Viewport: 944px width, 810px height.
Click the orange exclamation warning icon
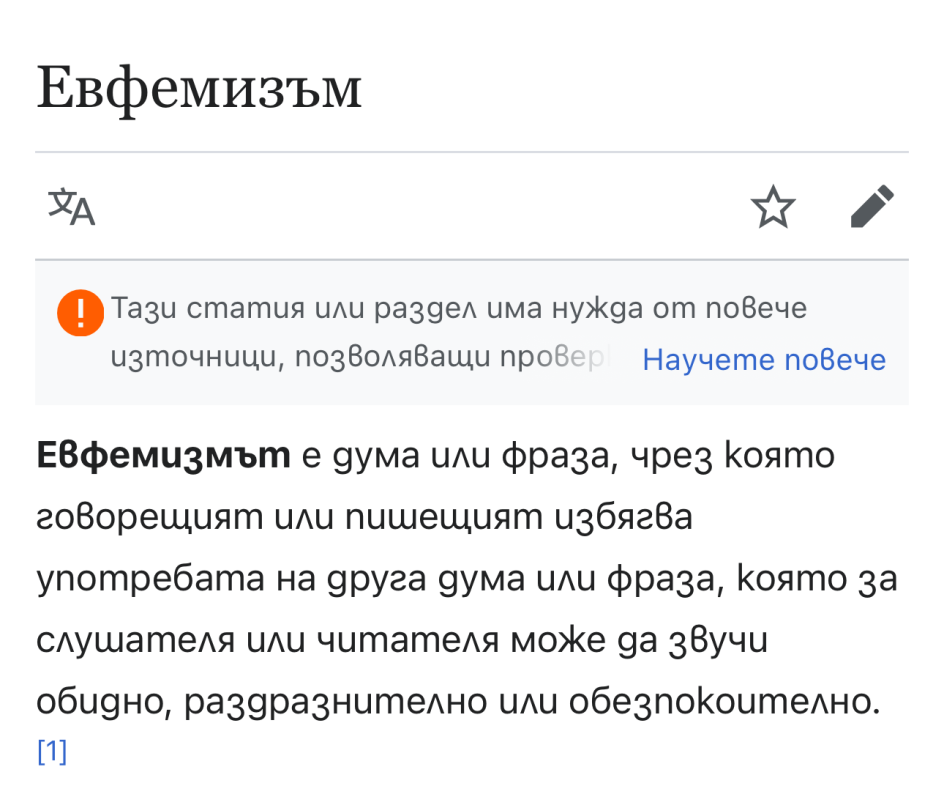(80, 312)
